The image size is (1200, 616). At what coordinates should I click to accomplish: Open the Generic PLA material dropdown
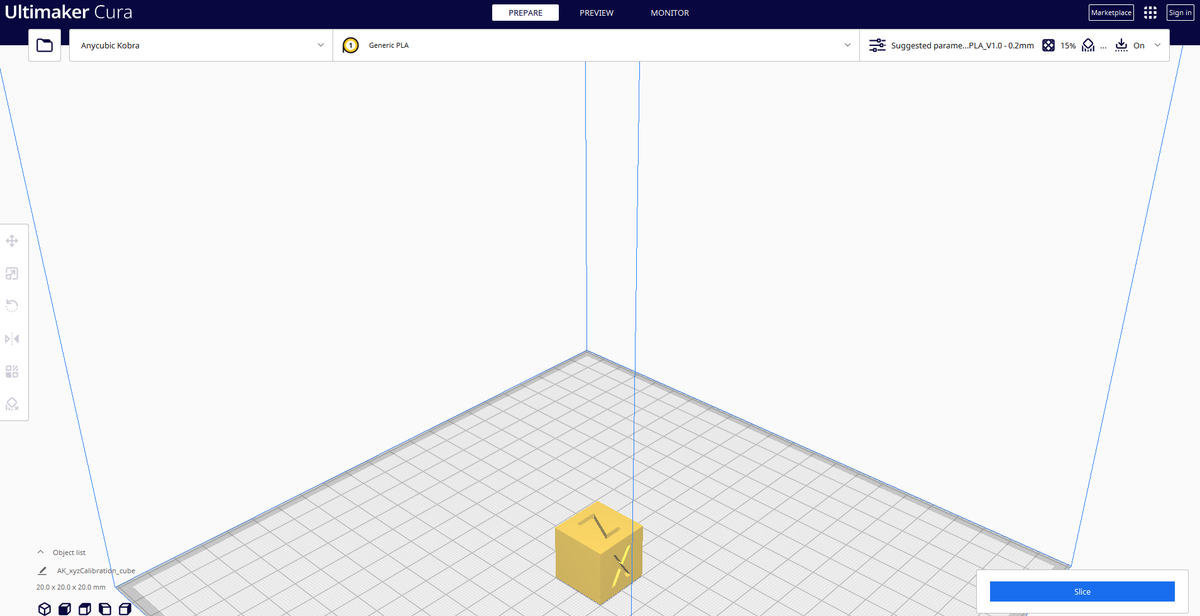point(596,44)
